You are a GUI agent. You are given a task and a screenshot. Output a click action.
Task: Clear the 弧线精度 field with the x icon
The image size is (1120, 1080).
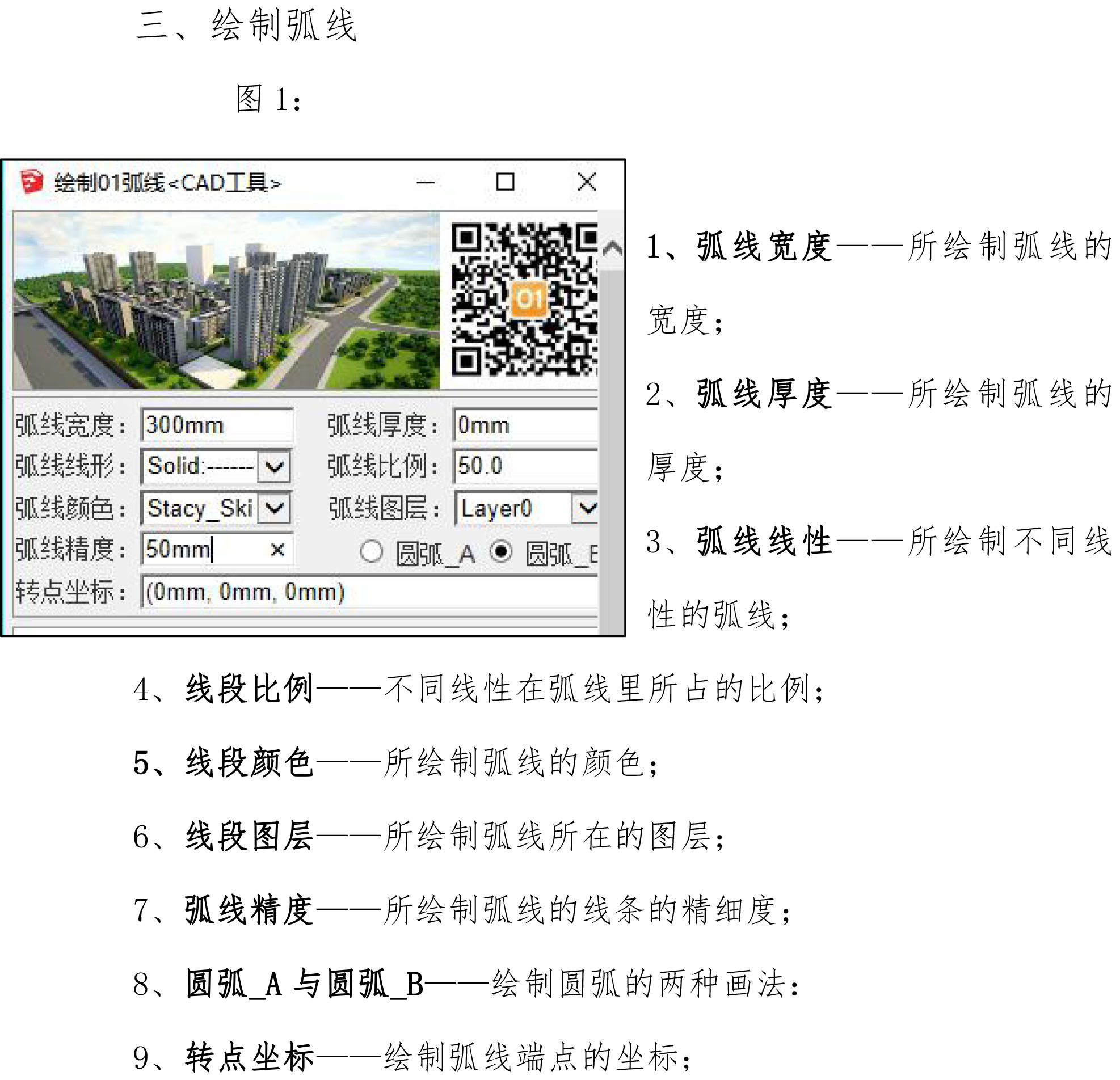[x=277, y=550]
